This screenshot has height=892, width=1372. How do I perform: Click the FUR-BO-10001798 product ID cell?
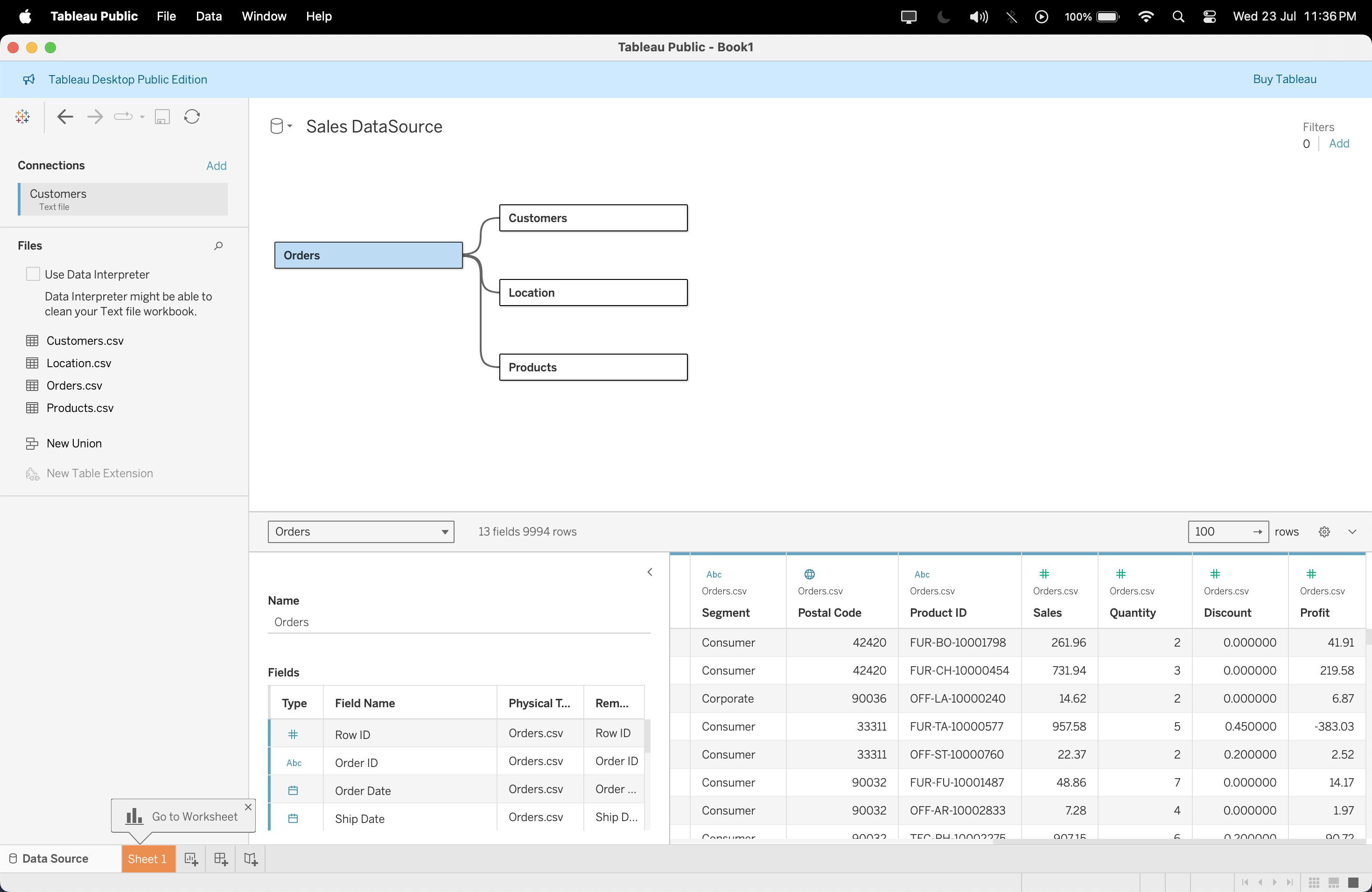coord(958,643)
